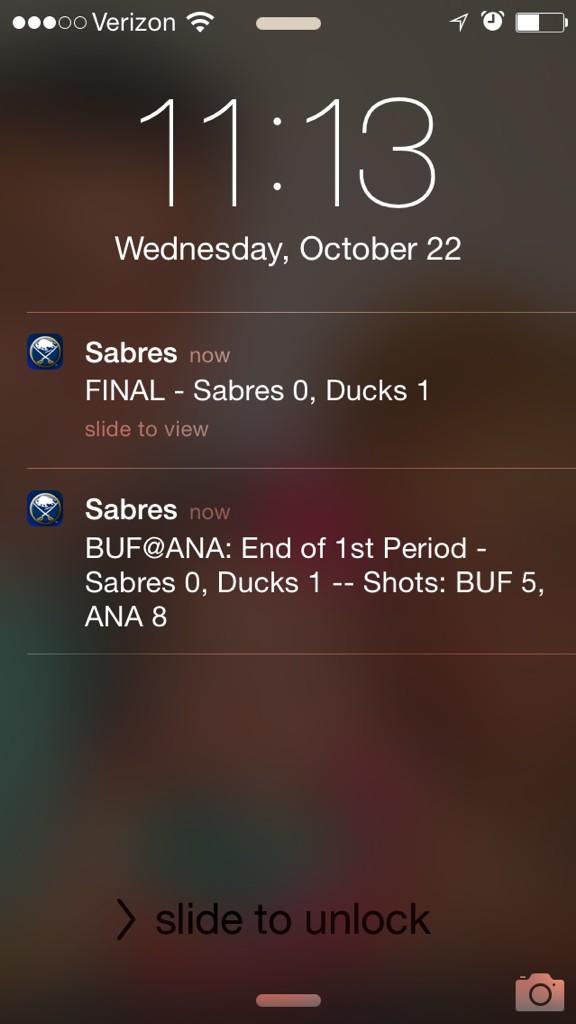Tap the slide to unlock text
The image size is (576, 1024).
[293, 919]
